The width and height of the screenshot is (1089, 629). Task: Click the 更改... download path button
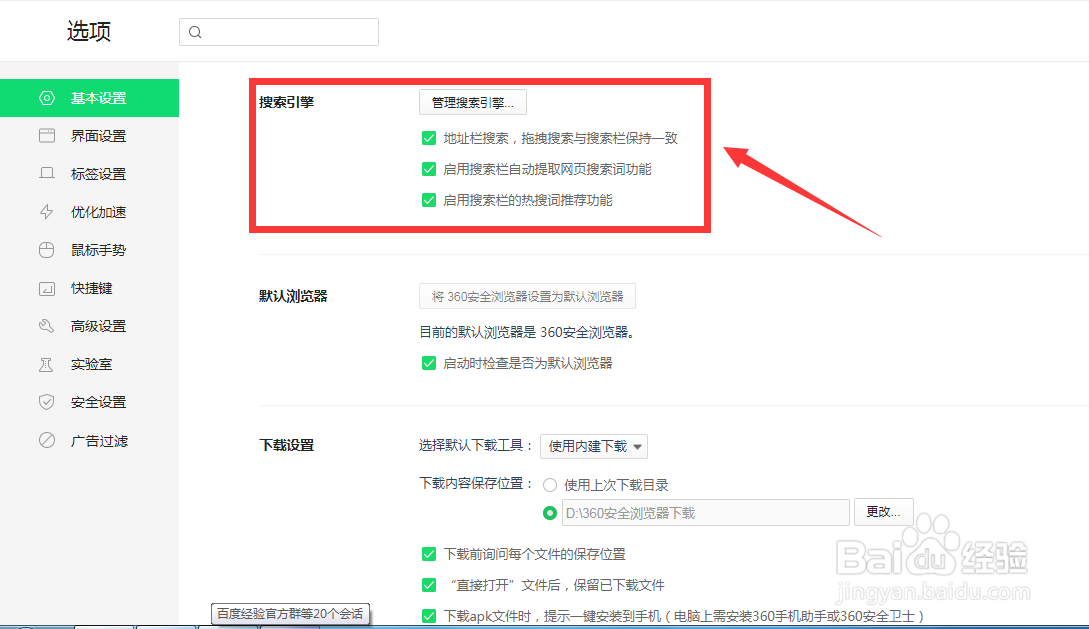tap(883, 512)
